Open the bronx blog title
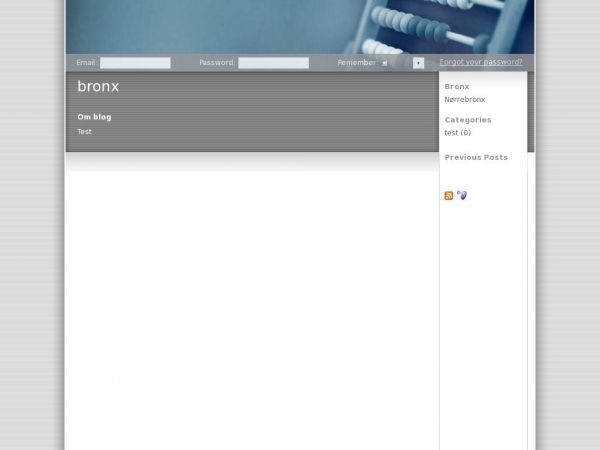The image size is (600, 450). [98, 86]
